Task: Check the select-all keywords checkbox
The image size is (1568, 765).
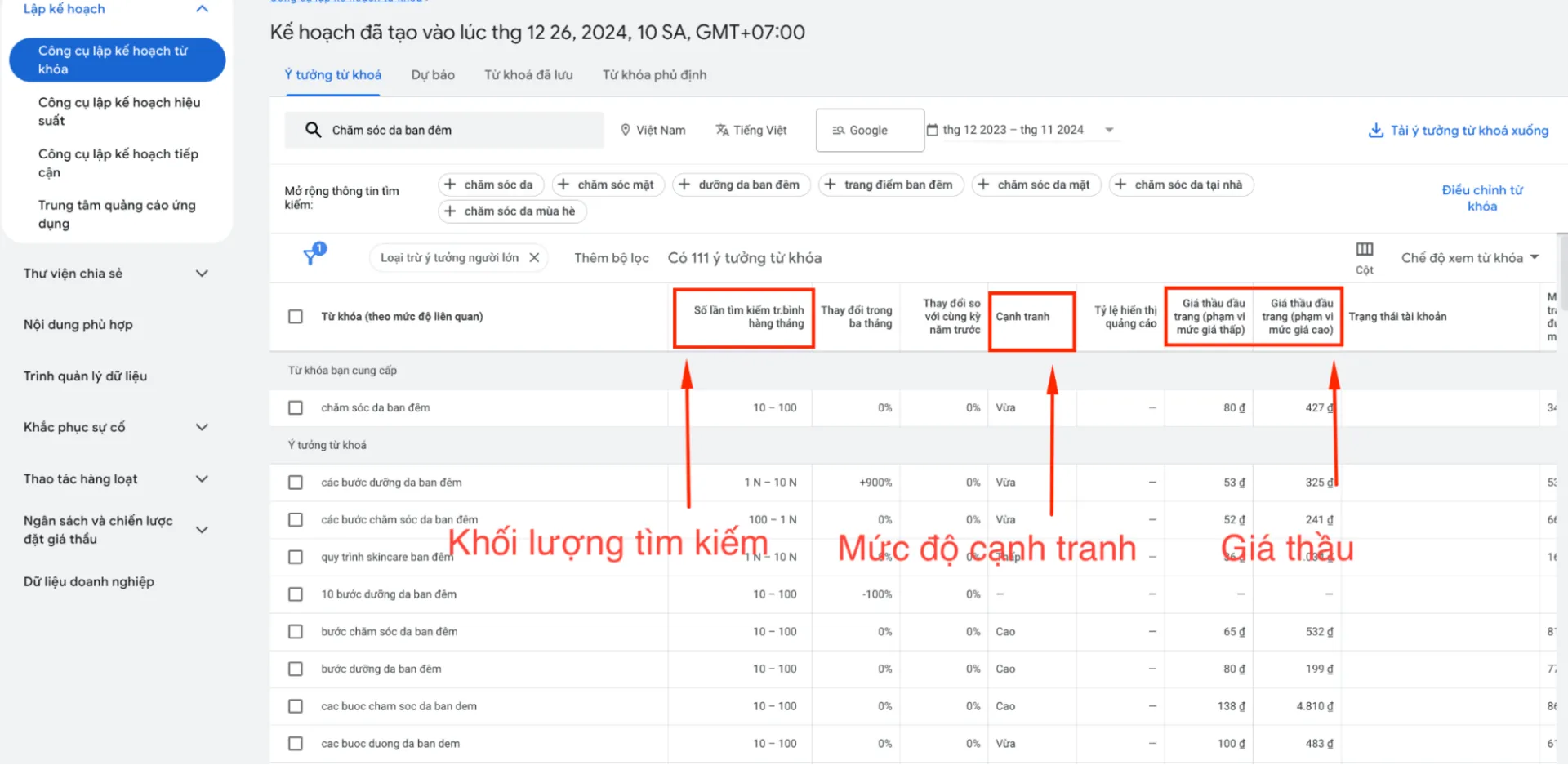Action: click(x=296, y=316)
